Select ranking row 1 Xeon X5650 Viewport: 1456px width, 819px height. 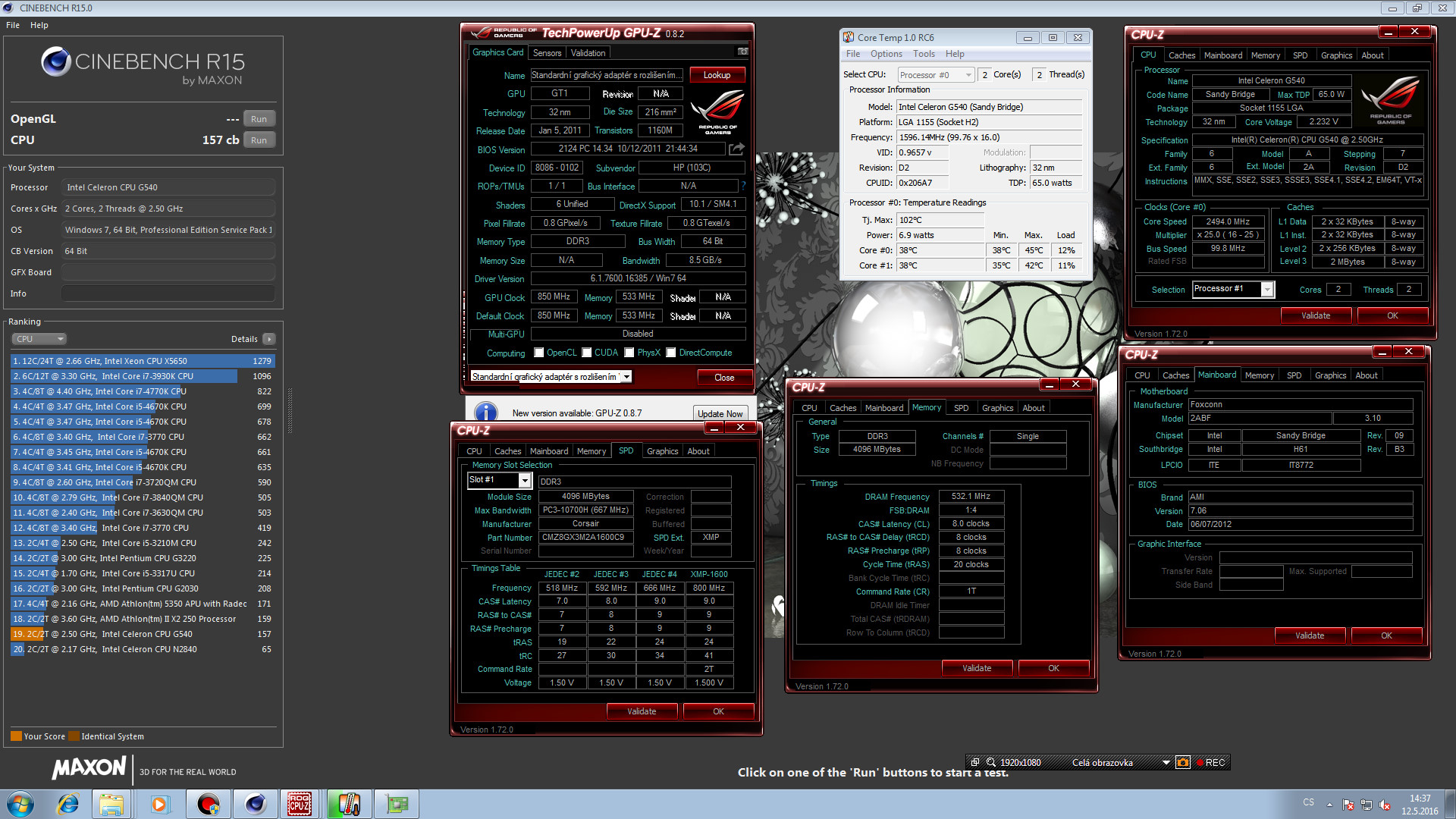143,361
